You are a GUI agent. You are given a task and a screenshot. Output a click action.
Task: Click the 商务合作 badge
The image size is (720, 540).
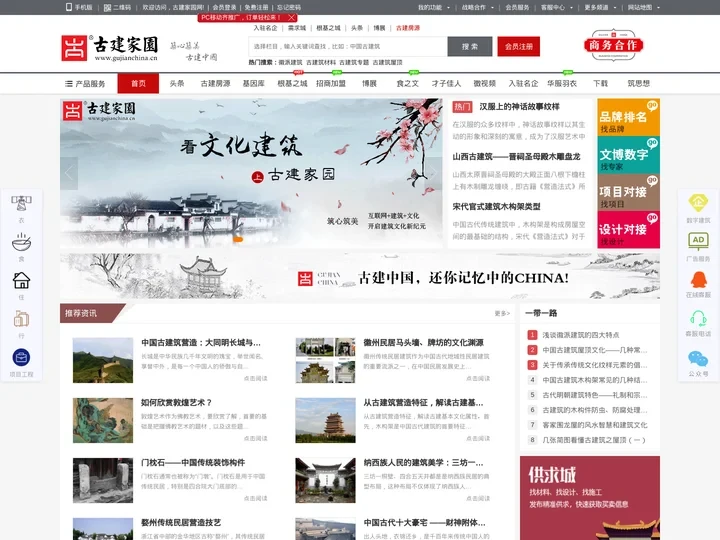pos(613,45)
